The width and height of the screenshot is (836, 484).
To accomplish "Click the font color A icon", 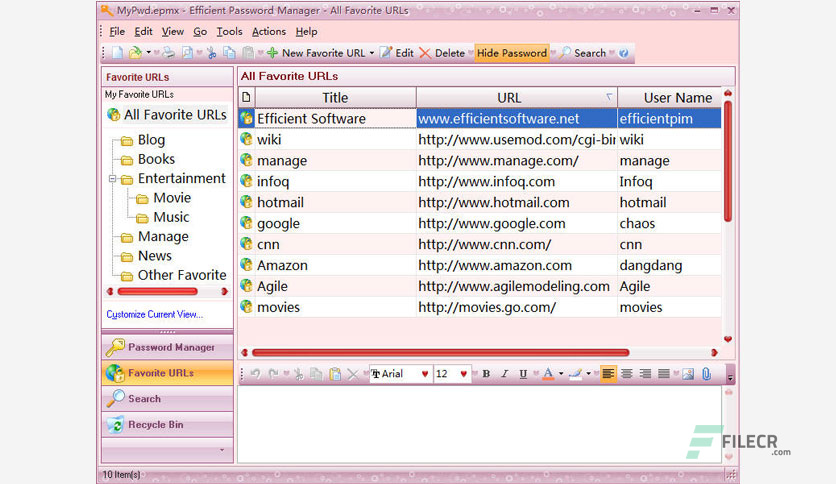I will coord(548,374).
